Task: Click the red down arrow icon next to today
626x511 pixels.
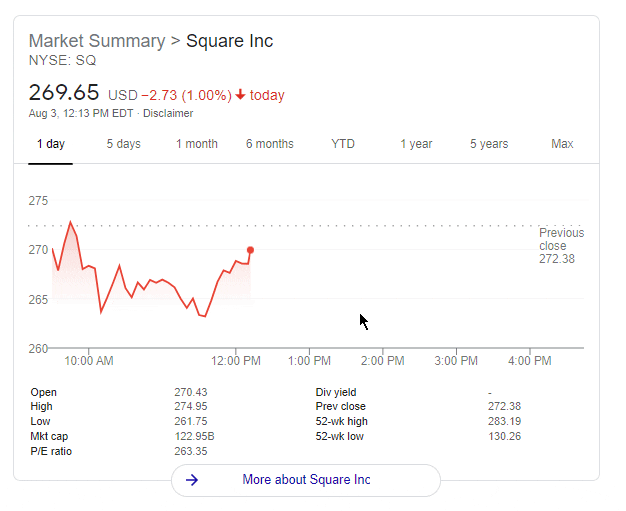Action: click(240, 95)
